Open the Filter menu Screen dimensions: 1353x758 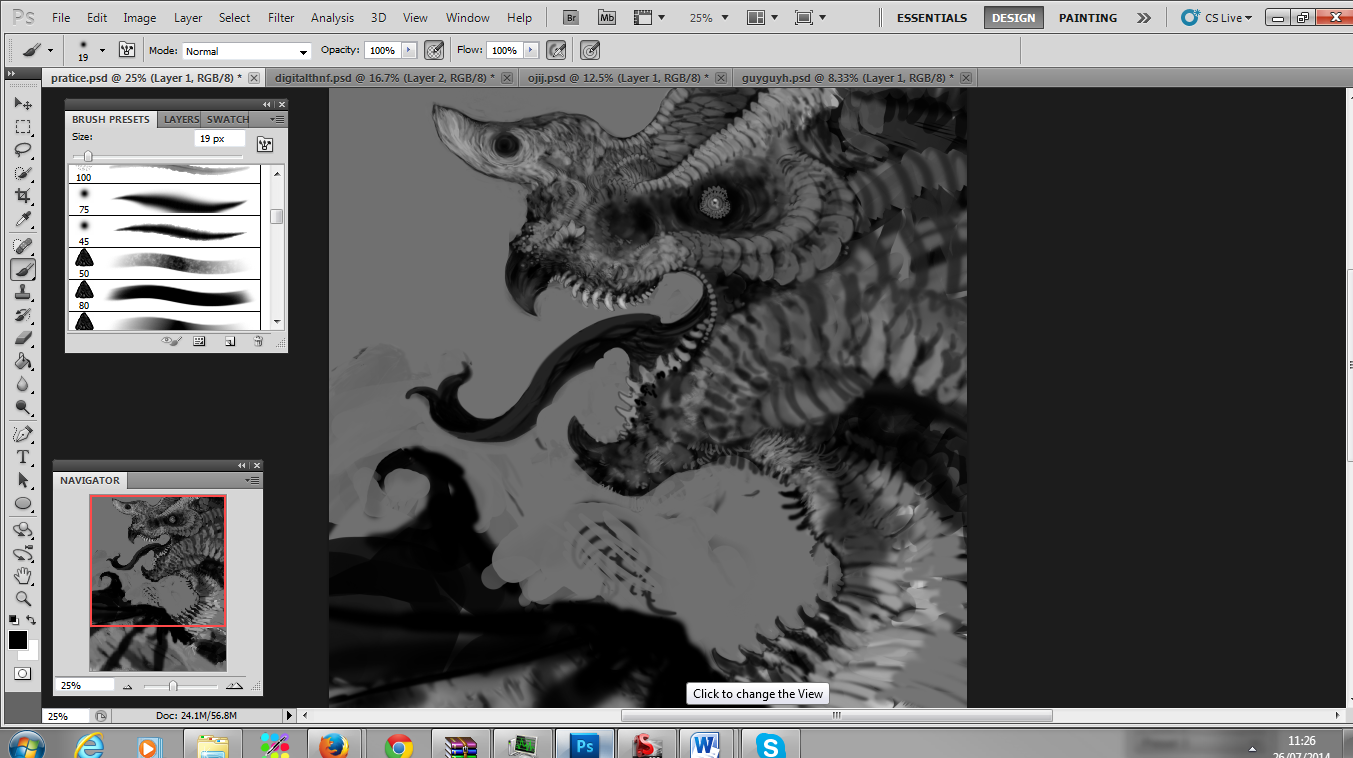point(281,18)
